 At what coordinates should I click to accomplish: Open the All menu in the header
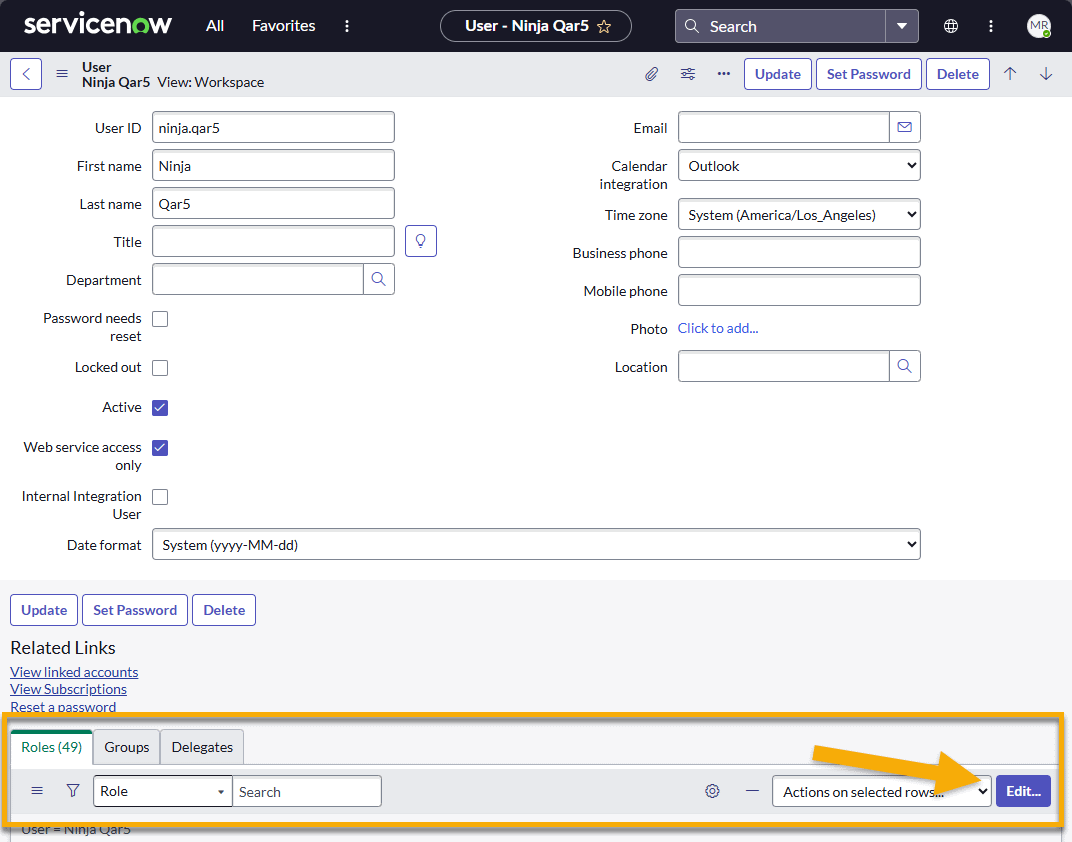[214, 25]
